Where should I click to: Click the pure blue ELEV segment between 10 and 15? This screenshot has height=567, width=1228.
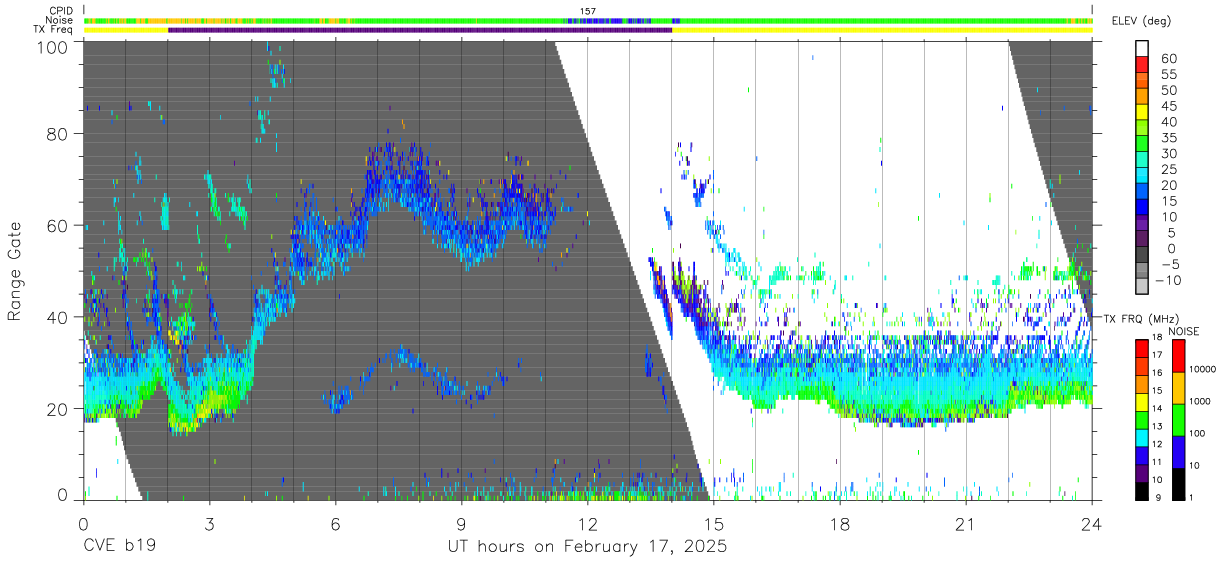(1142, 207)
